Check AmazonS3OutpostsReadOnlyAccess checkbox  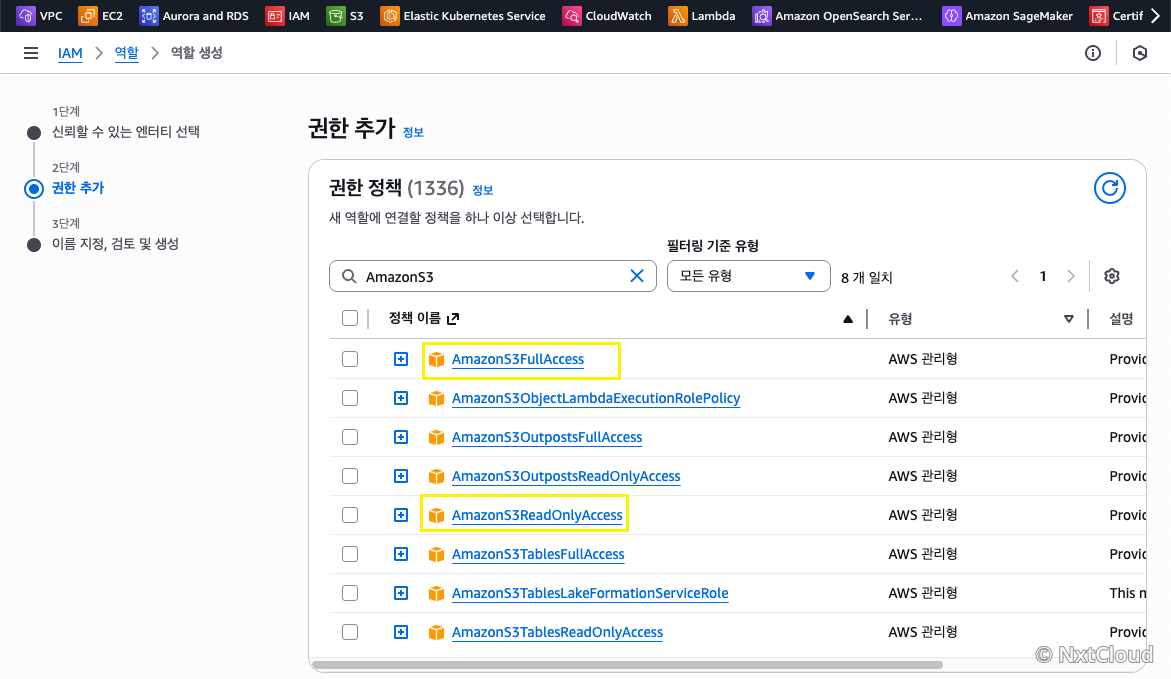tap(350, 476)
